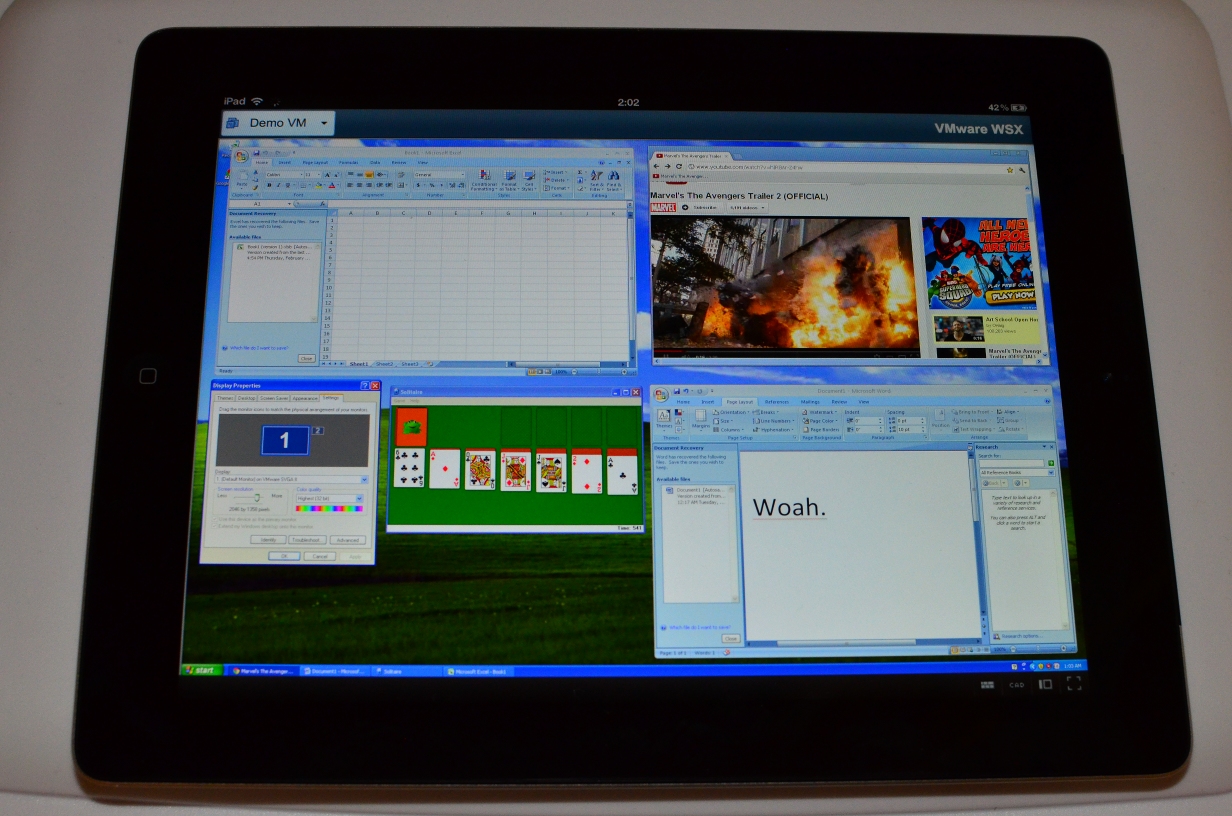
Task: Click the Super Hero Squad ad banner
Action: click(981, 263)
